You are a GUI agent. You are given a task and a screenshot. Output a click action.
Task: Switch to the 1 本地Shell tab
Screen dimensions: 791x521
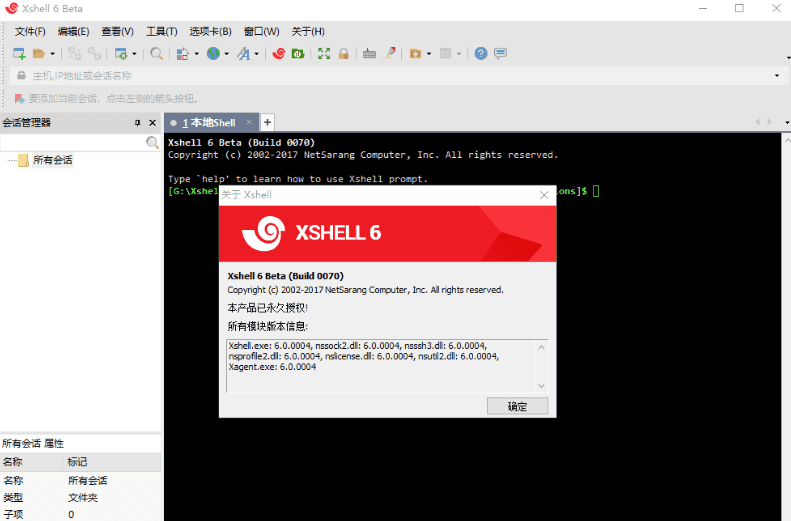[x=209, y=123]
